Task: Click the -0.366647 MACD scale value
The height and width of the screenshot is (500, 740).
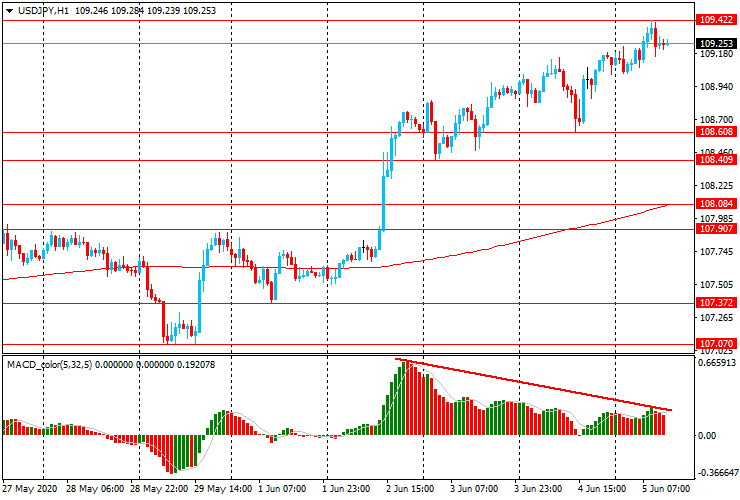Action: (x=716, y=473)
